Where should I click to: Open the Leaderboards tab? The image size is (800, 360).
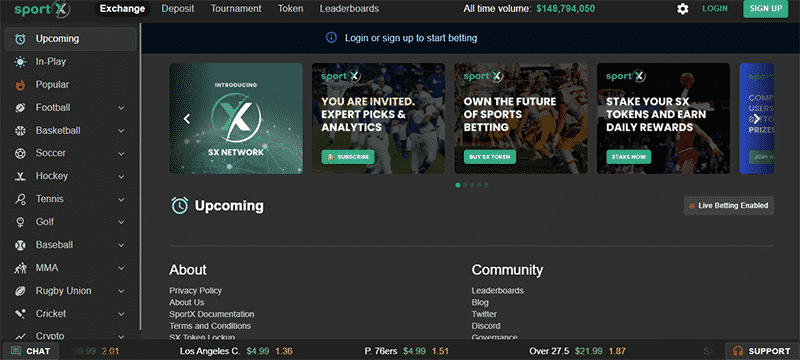coord(349,9)
